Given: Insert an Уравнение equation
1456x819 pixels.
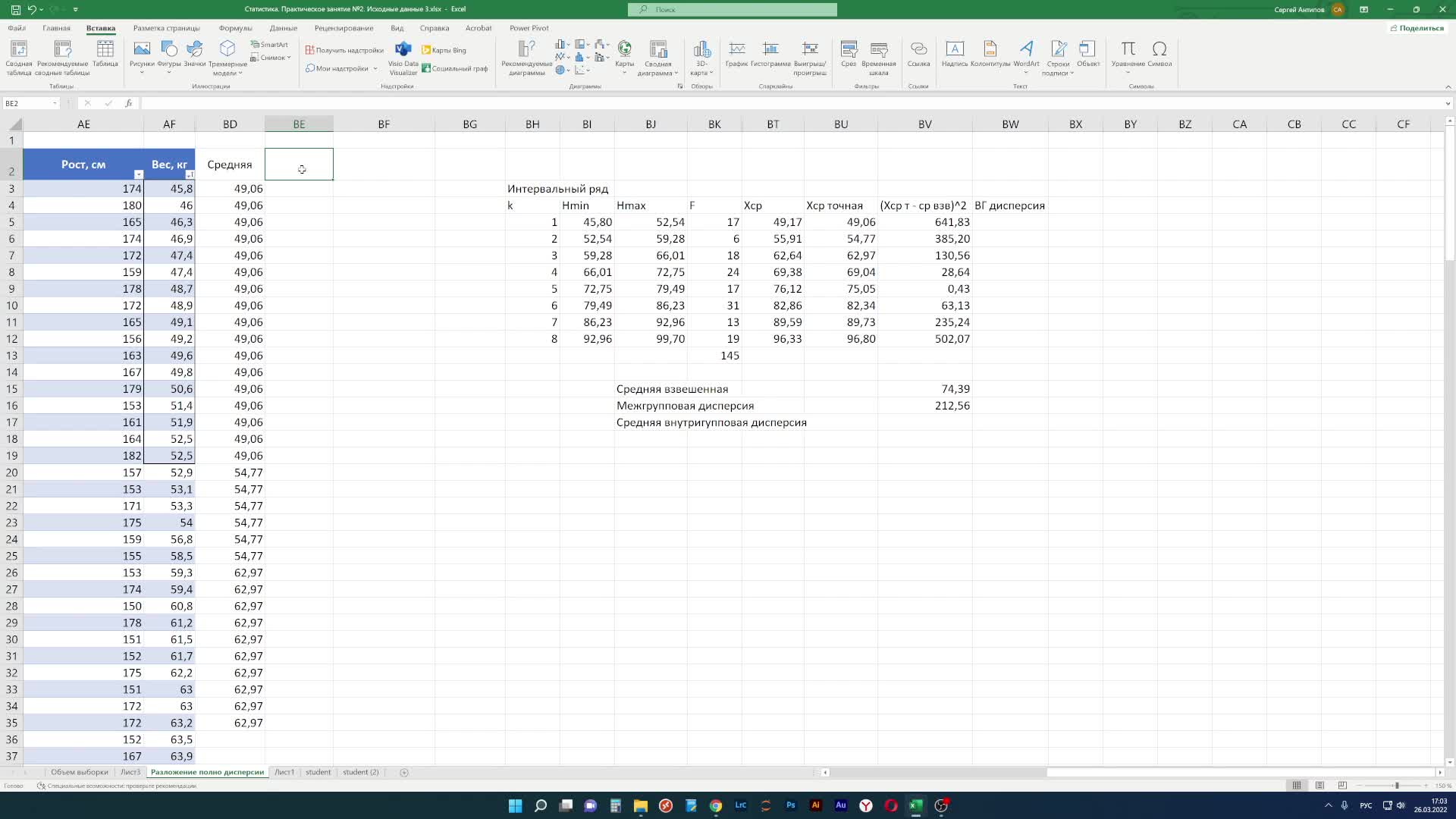Looking at the screenshot, I should click(1128, 56).
